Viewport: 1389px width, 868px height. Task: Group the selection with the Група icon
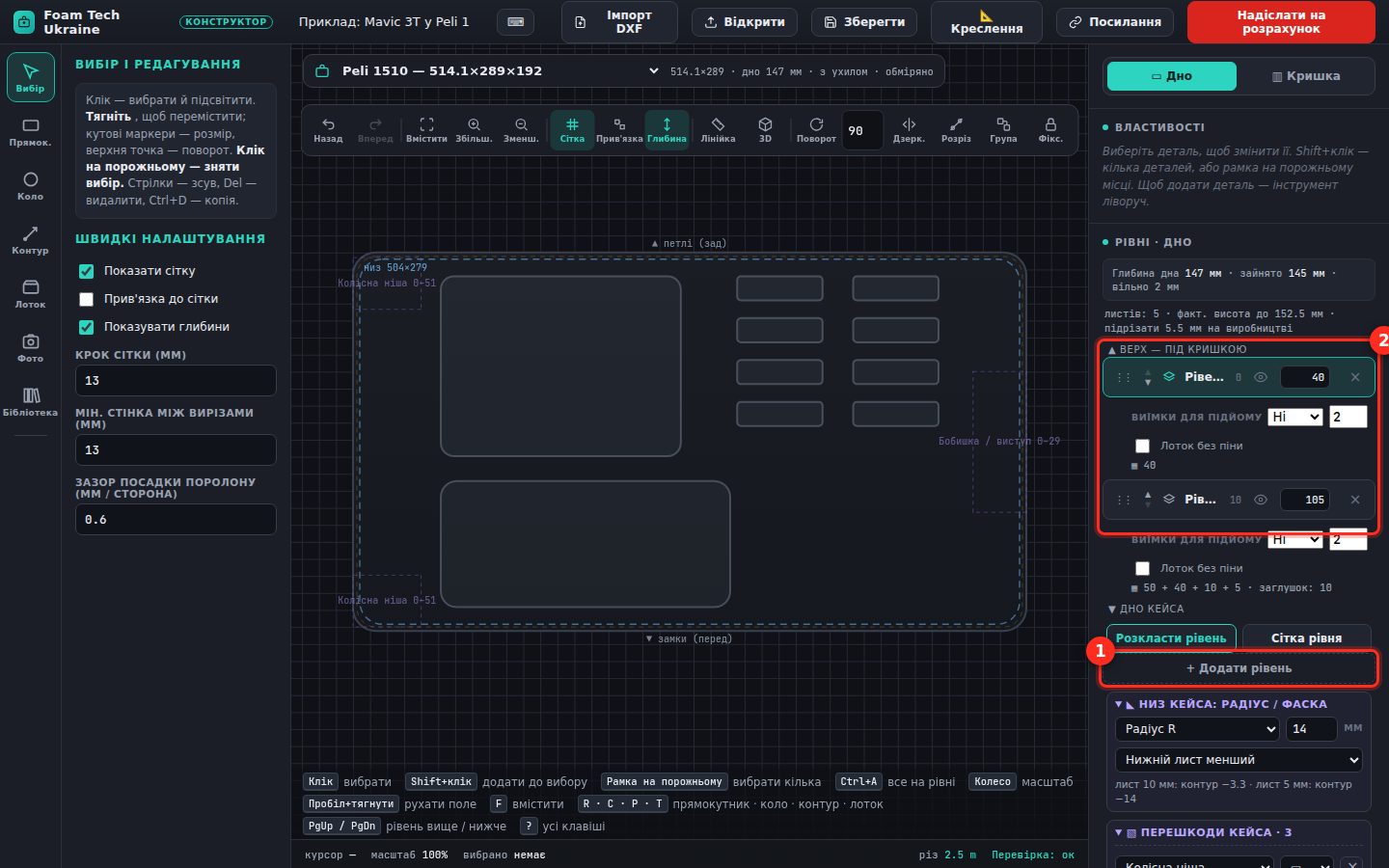[1003, 130]
